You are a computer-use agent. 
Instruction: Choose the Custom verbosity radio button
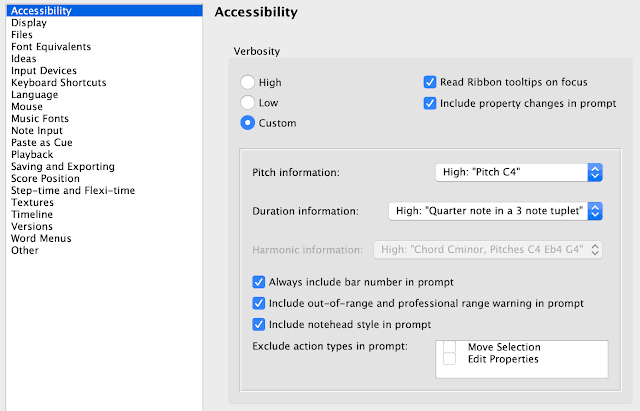pos(247,123)
